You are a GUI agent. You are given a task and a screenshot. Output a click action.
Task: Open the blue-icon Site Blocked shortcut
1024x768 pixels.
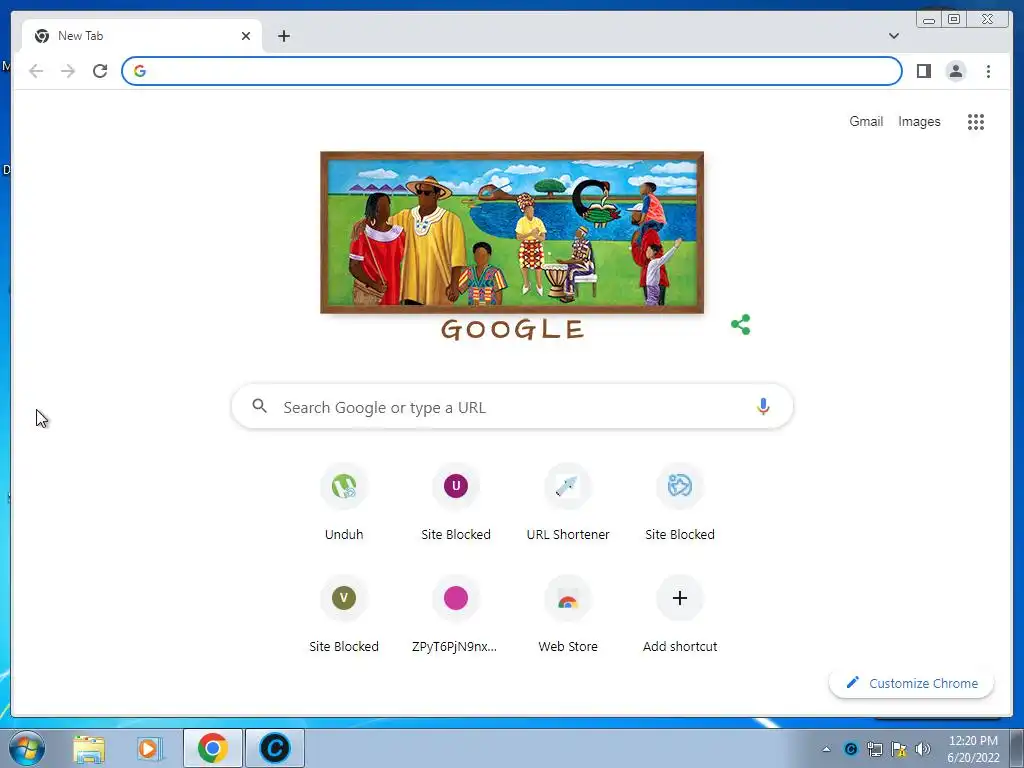[680, 503]
